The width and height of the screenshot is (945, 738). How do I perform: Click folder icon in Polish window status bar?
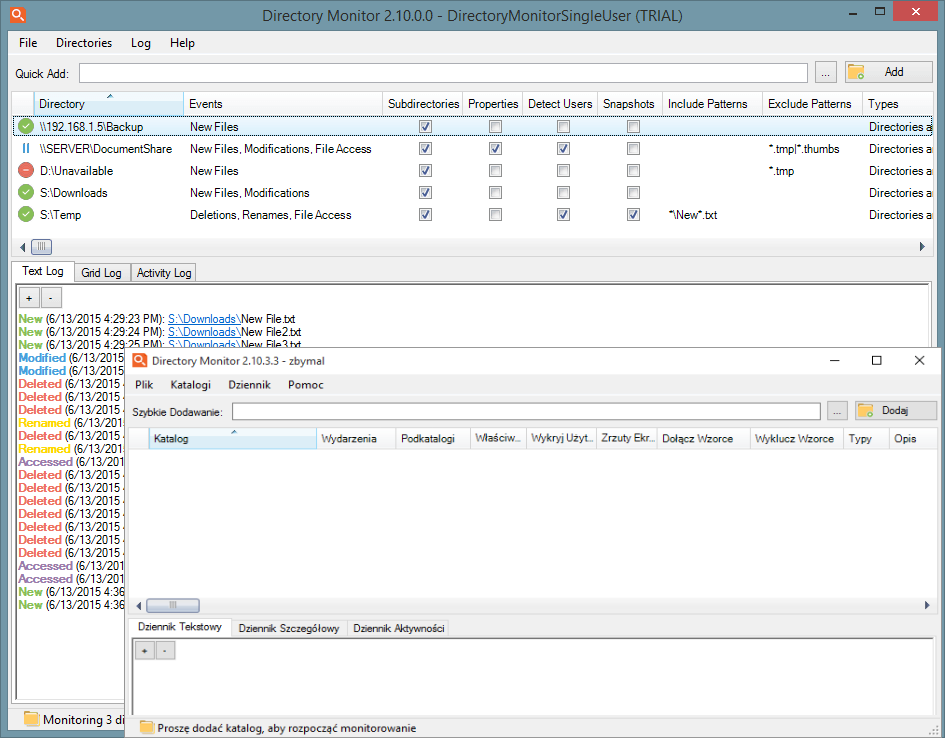point(146,727)
